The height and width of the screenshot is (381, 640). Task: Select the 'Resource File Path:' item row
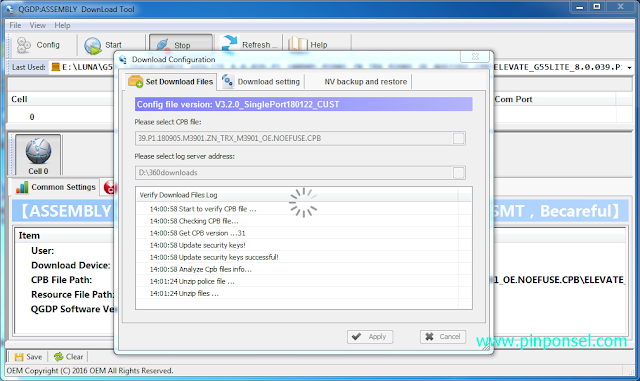(x=73, y=294)
